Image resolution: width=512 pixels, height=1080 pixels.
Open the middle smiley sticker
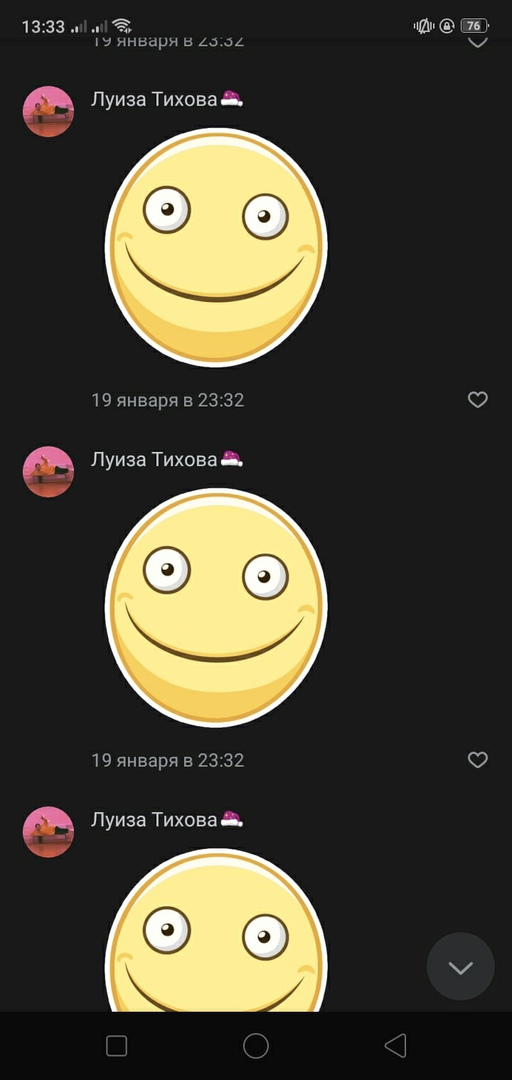216,607
